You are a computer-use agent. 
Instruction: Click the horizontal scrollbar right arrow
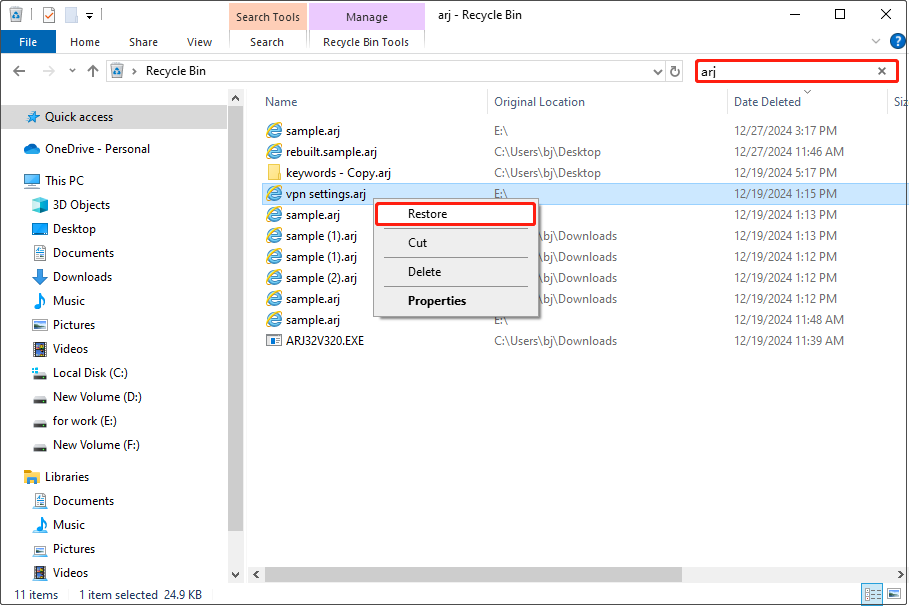(900, 575)
